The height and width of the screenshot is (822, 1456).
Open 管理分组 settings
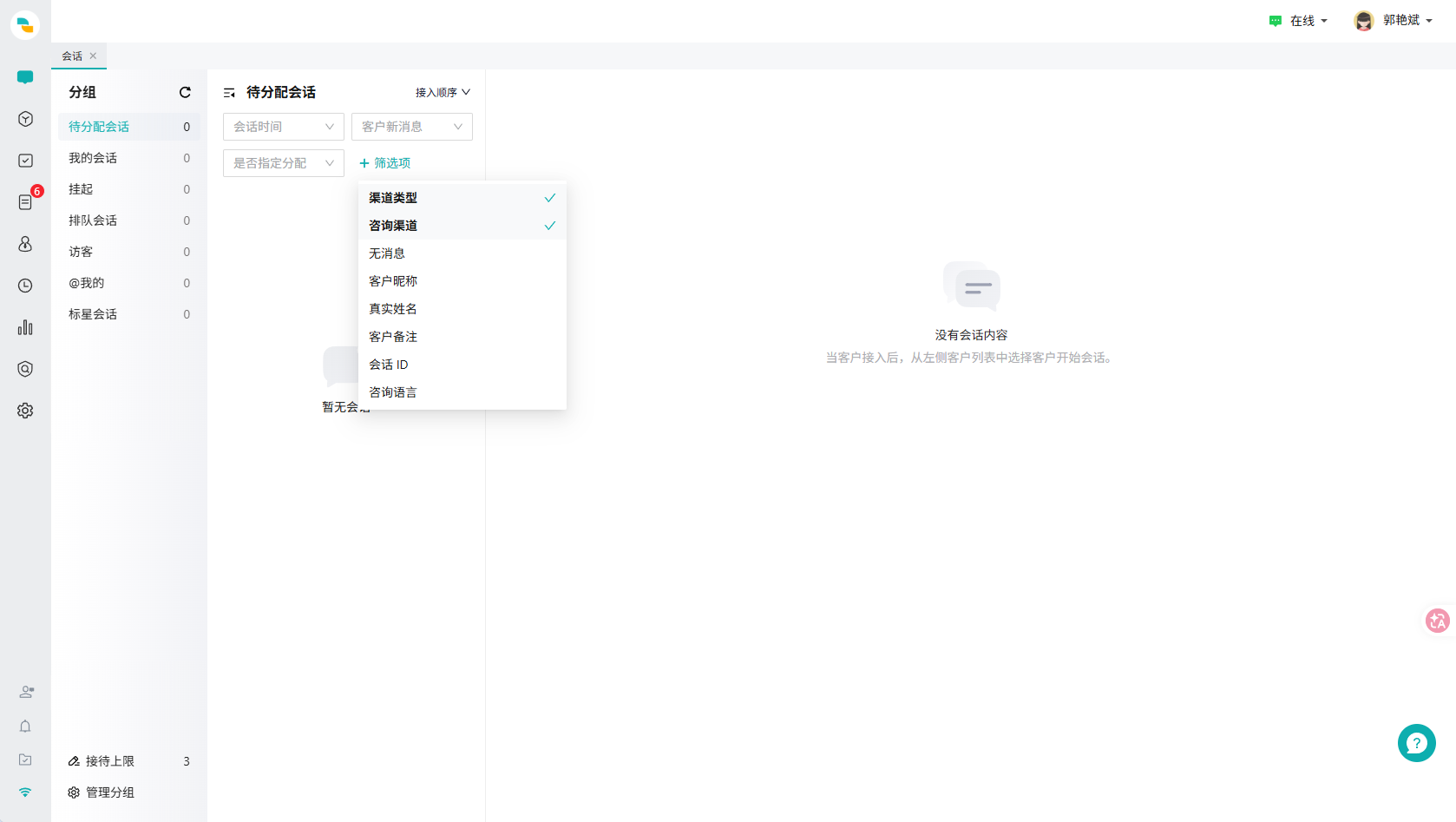[x=102, y=792]
